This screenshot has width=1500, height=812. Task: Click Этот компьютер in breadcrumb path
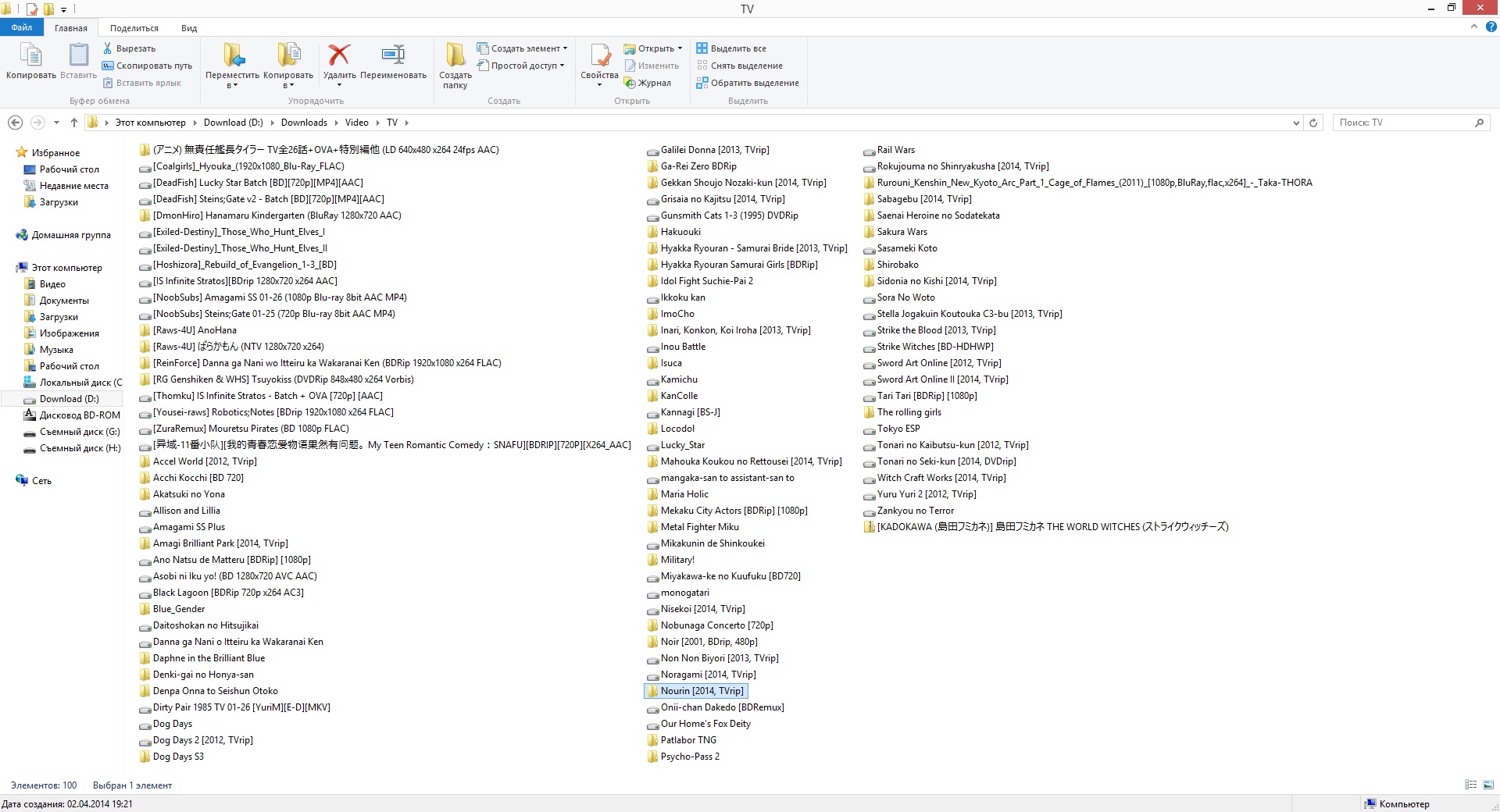coord(150,123)
